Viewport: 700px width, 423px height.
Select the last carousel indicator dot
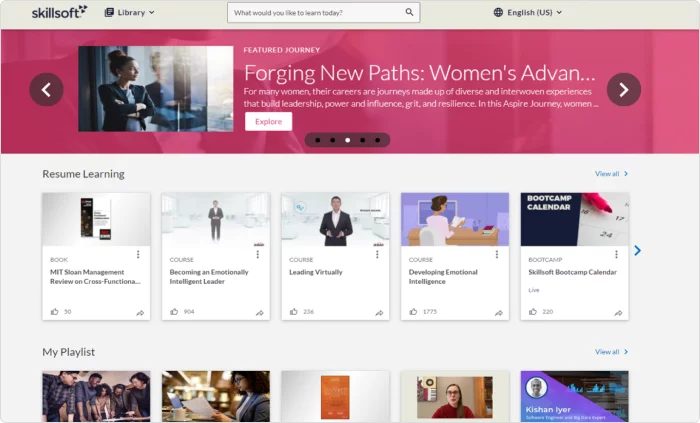tap(378, 140)
